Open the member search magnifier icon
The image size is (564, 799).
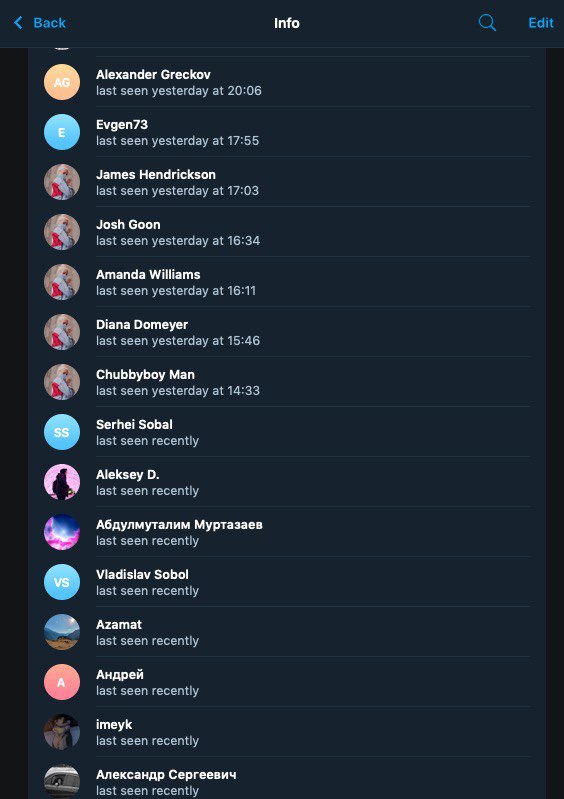click(487, 23)
